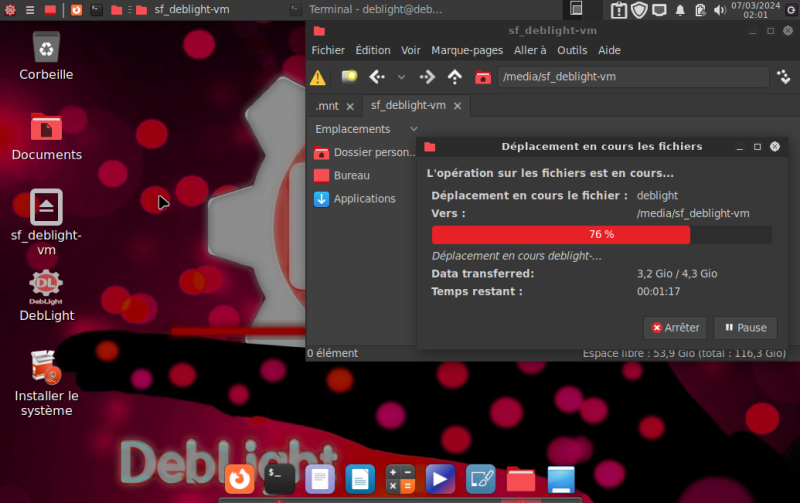Open the Marque-pages menu
The height and width of the screenshot is (503, 800).
467,50
